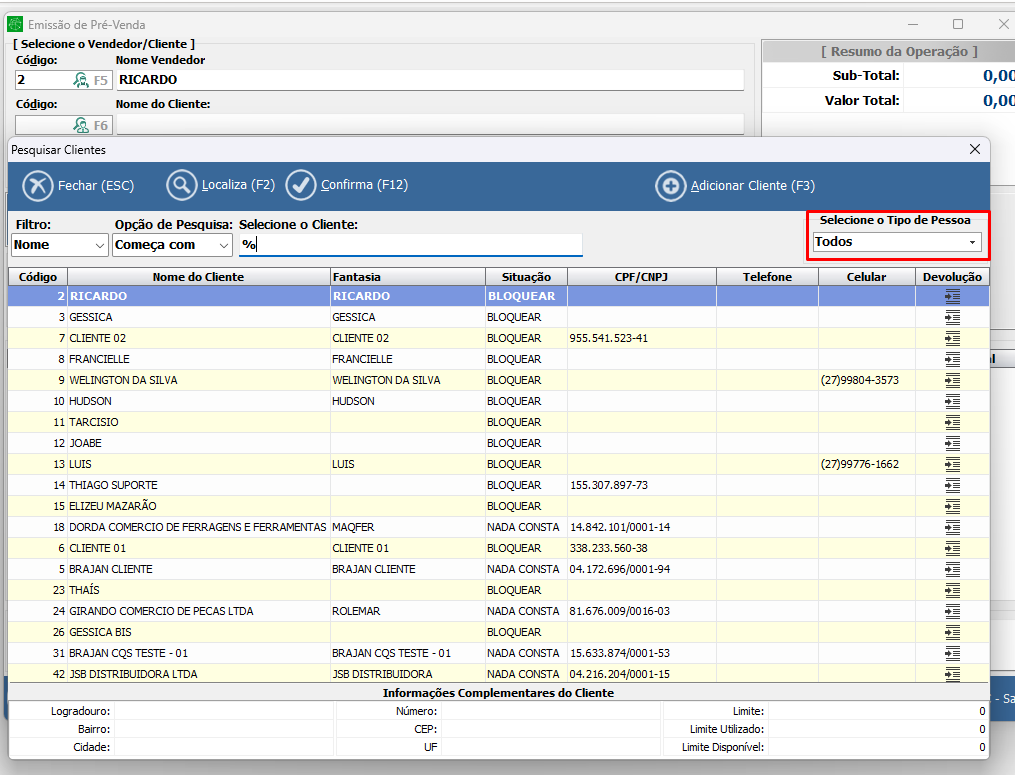The height and width of the screenshot is (775, 1015).
Task: Click Devolução icon for WELINGTON DA SILVA row
Action: [952, 380]
